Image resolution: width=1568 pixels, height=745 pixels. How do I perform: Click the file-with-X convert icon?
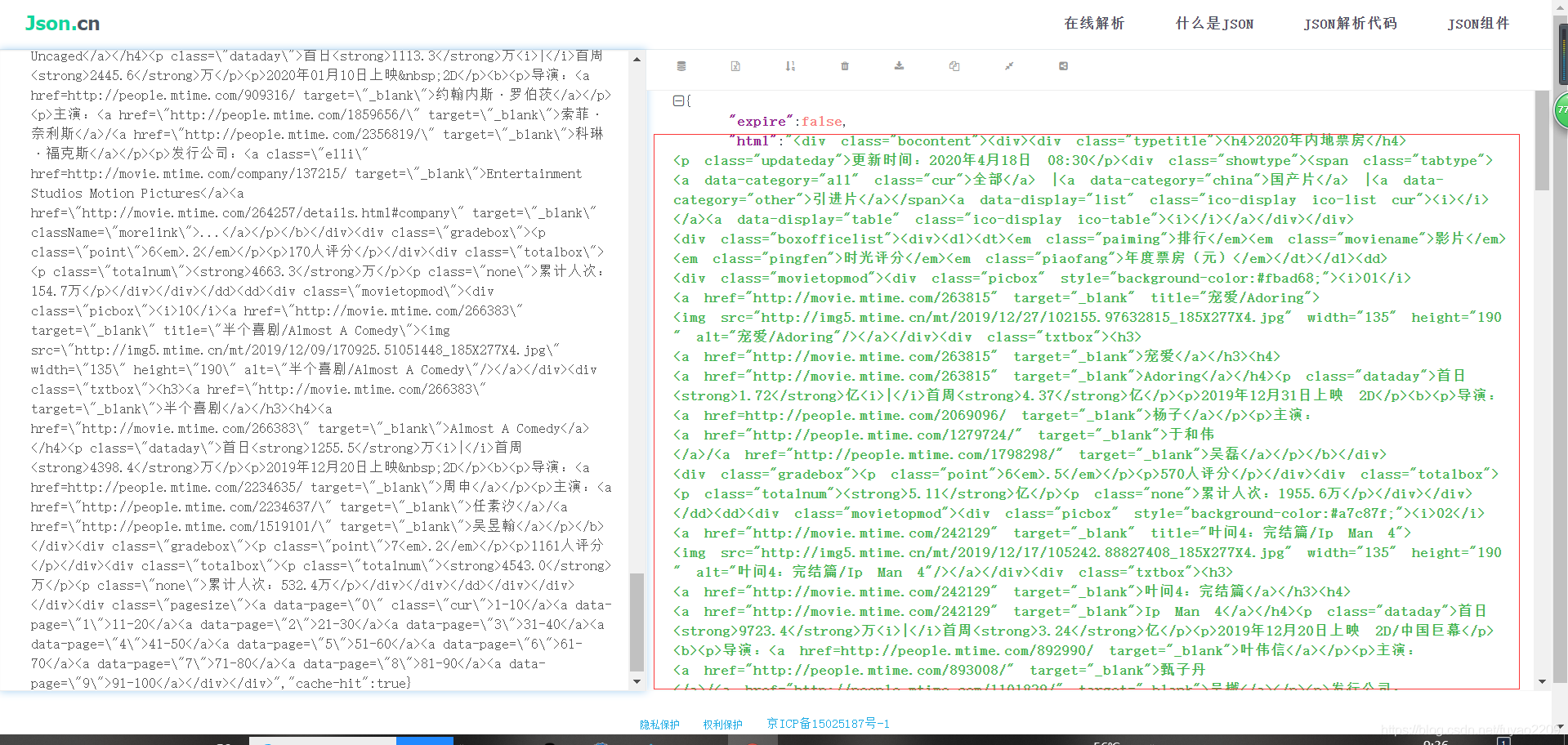(735, 66)
